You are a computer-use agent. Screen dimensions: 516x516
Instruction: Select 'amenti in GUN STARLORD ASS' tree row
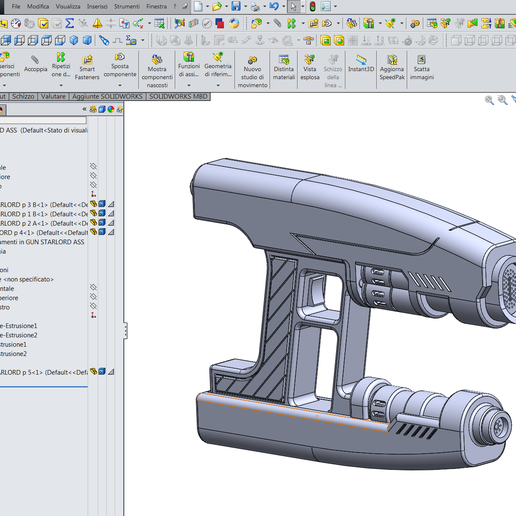tap(42, 242)
